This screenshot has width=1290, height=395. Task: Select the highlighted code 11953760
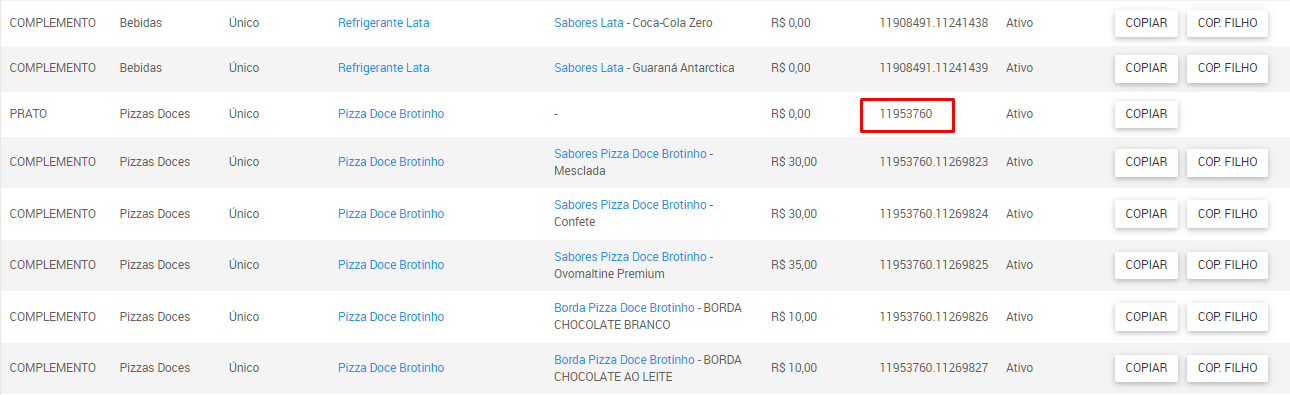(906, 114)
